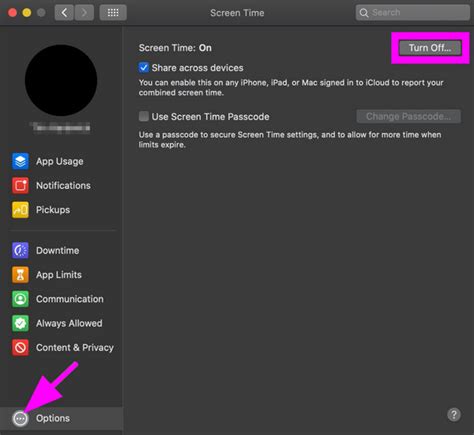Open the green Communication contact icon
Screen dimensions: 474x435
pos(20,299)
